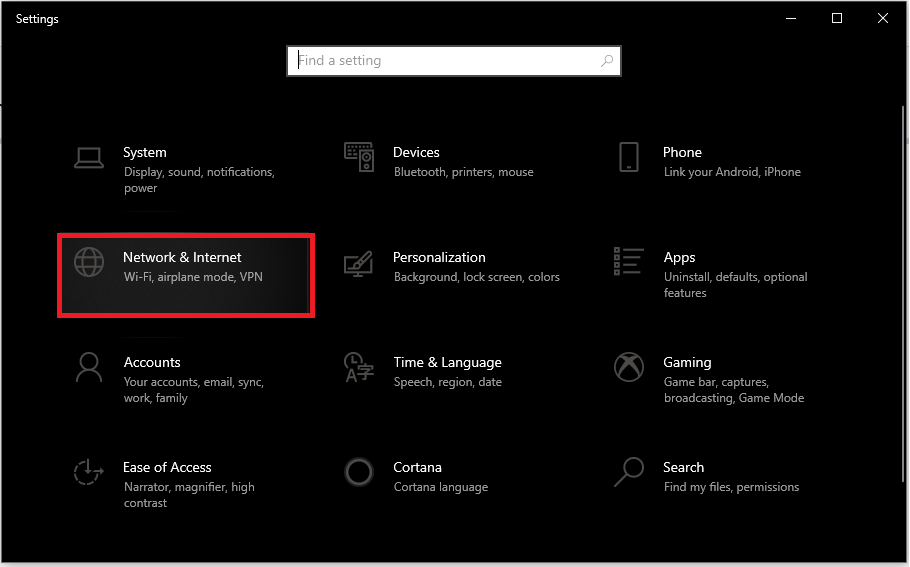
Task: Go to the Devices title
Action: click(x=416, y=152)
